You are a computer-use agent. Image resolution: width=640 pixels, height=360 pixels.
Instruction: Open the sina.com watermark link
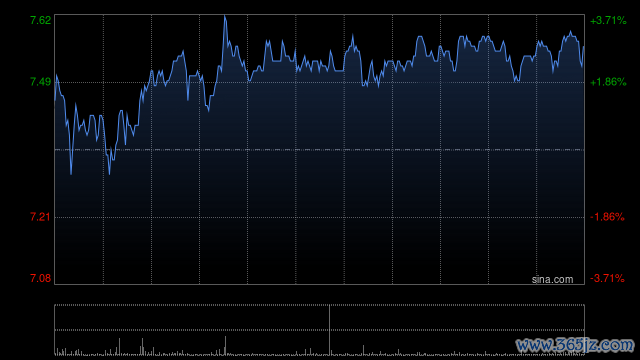pos(552,280)
